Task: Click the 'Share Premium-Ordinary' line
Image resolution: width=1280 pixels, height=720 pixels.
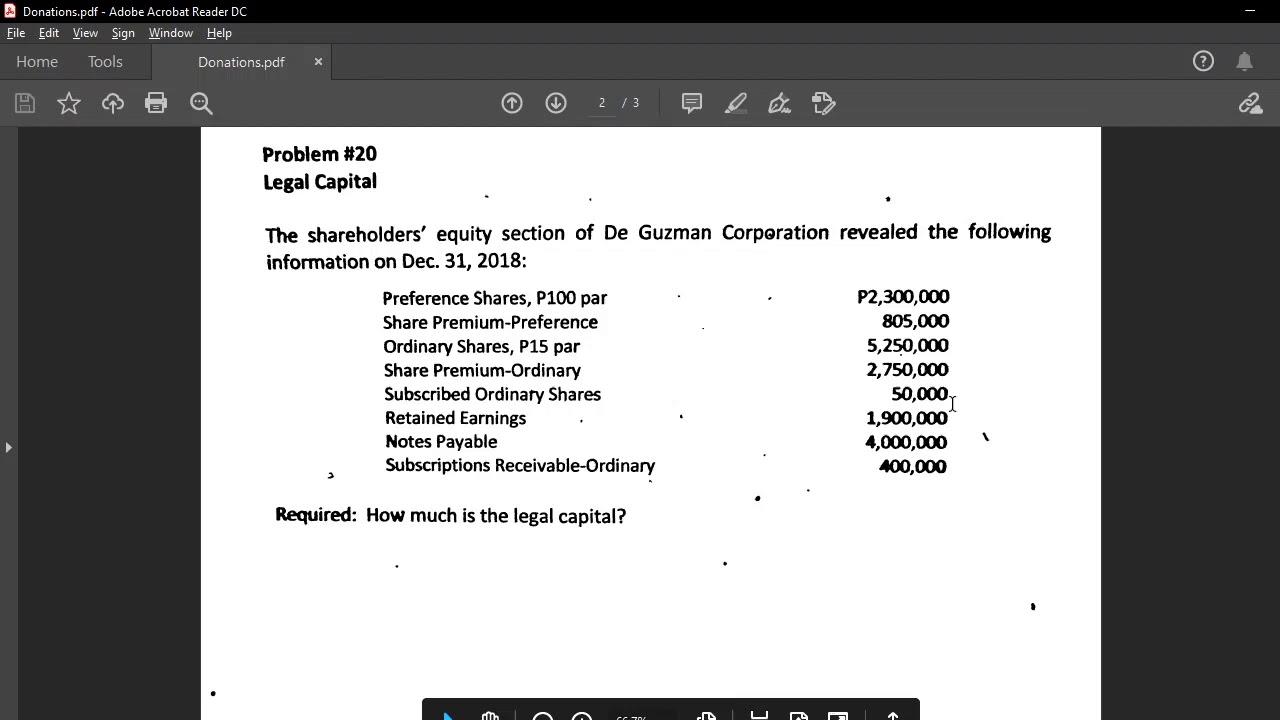Action: tap(482, 370)
